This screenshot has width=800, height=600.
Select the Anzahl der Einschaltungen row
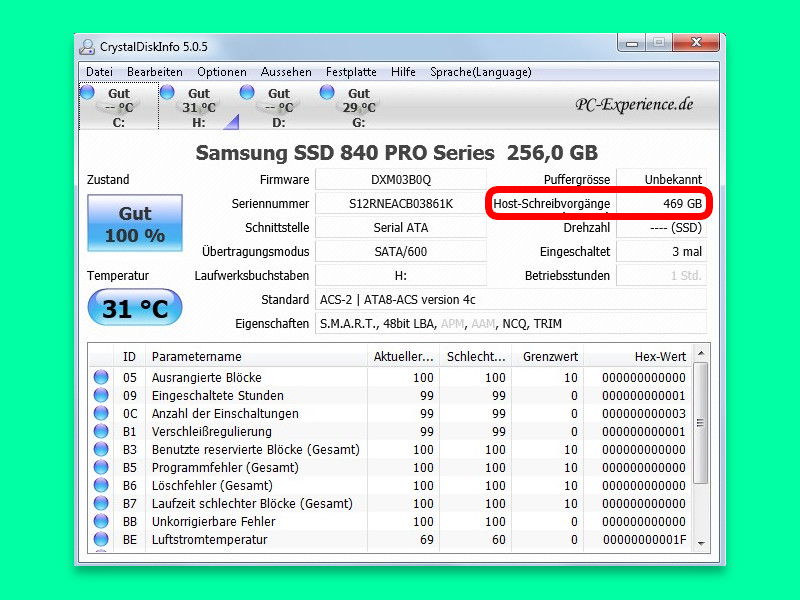(390, 413)
